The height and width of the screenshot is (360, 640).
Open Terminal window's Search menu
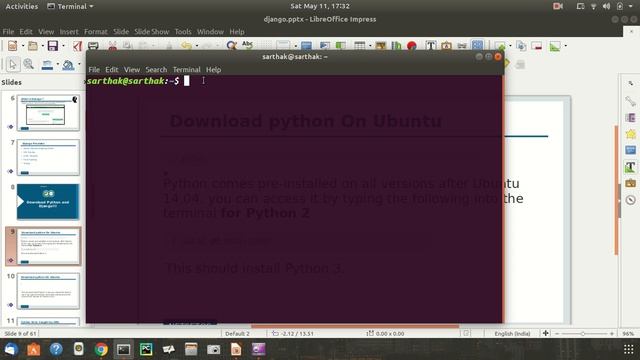[156, 69]
